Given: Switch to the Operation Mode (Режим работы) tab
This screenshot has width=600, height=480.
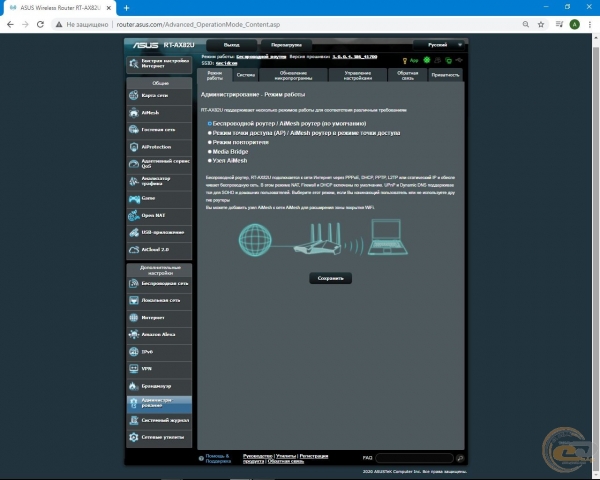Looking at the screenshot, I should 215,75.
